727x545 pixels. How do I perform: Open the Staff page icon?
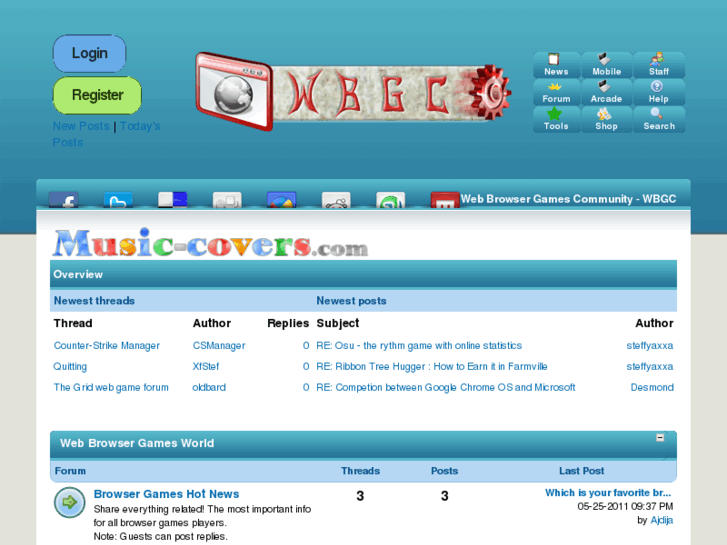[x=659, y=65]
